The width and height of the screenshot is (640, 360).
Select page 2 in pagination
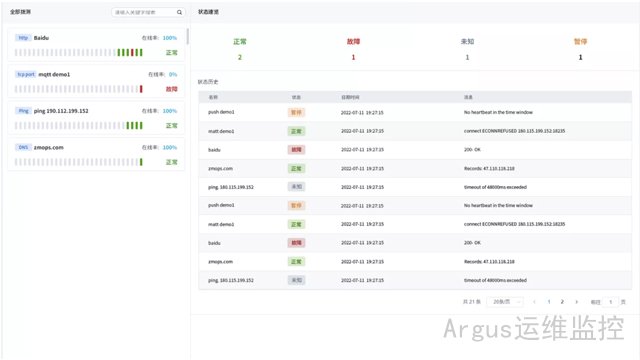(562, 302)
